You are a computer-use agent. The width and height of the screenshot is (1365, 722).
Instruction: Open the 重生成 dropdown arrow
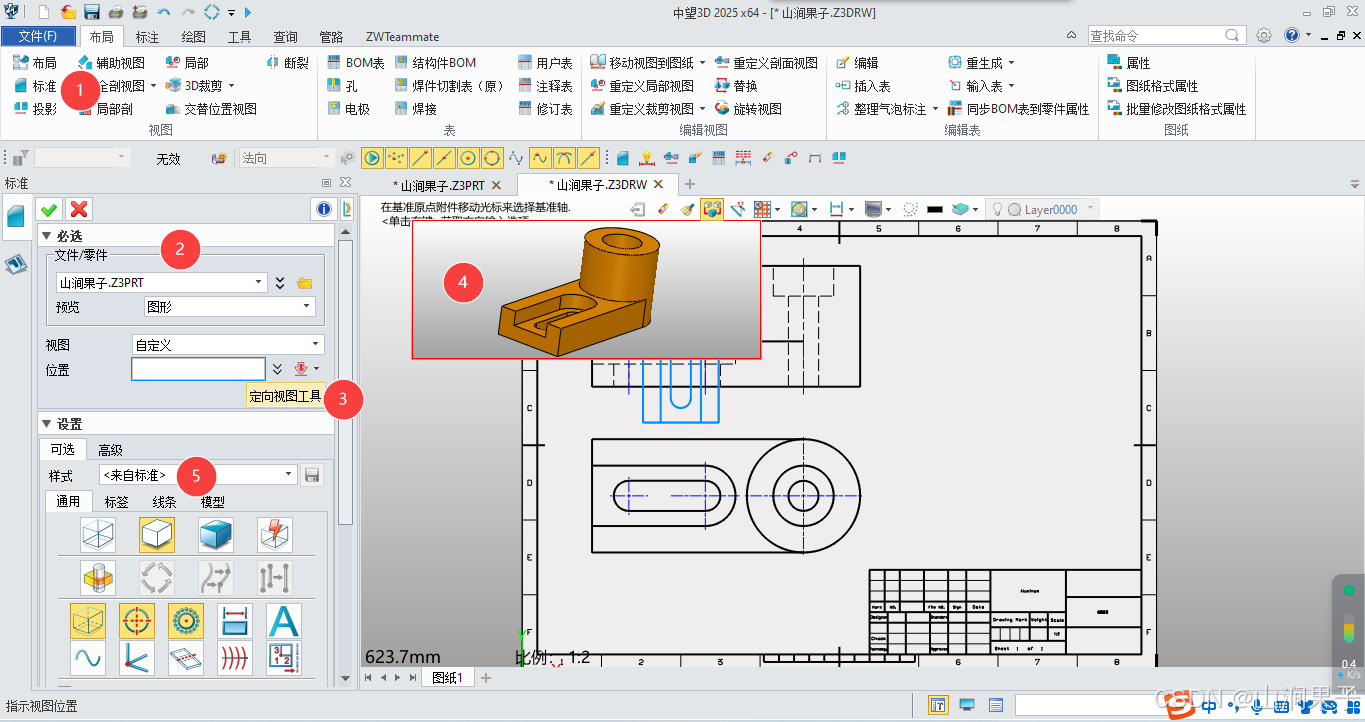click(x=1011, y=62)
